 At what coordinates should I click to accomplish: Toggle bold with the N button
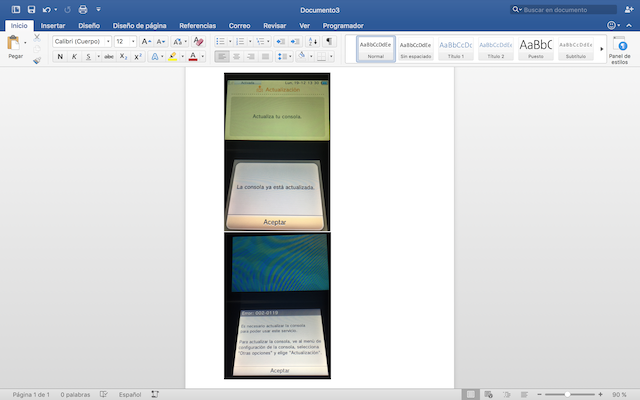60,57
